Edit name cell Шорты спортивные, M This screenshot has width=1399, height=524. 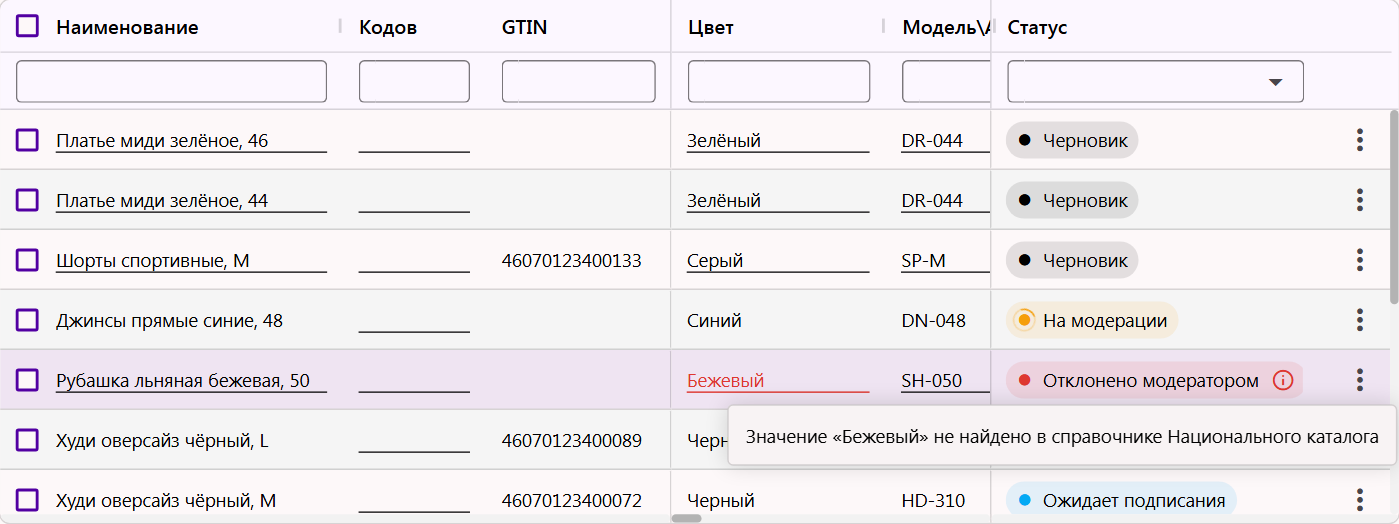(x=191, y=260)
